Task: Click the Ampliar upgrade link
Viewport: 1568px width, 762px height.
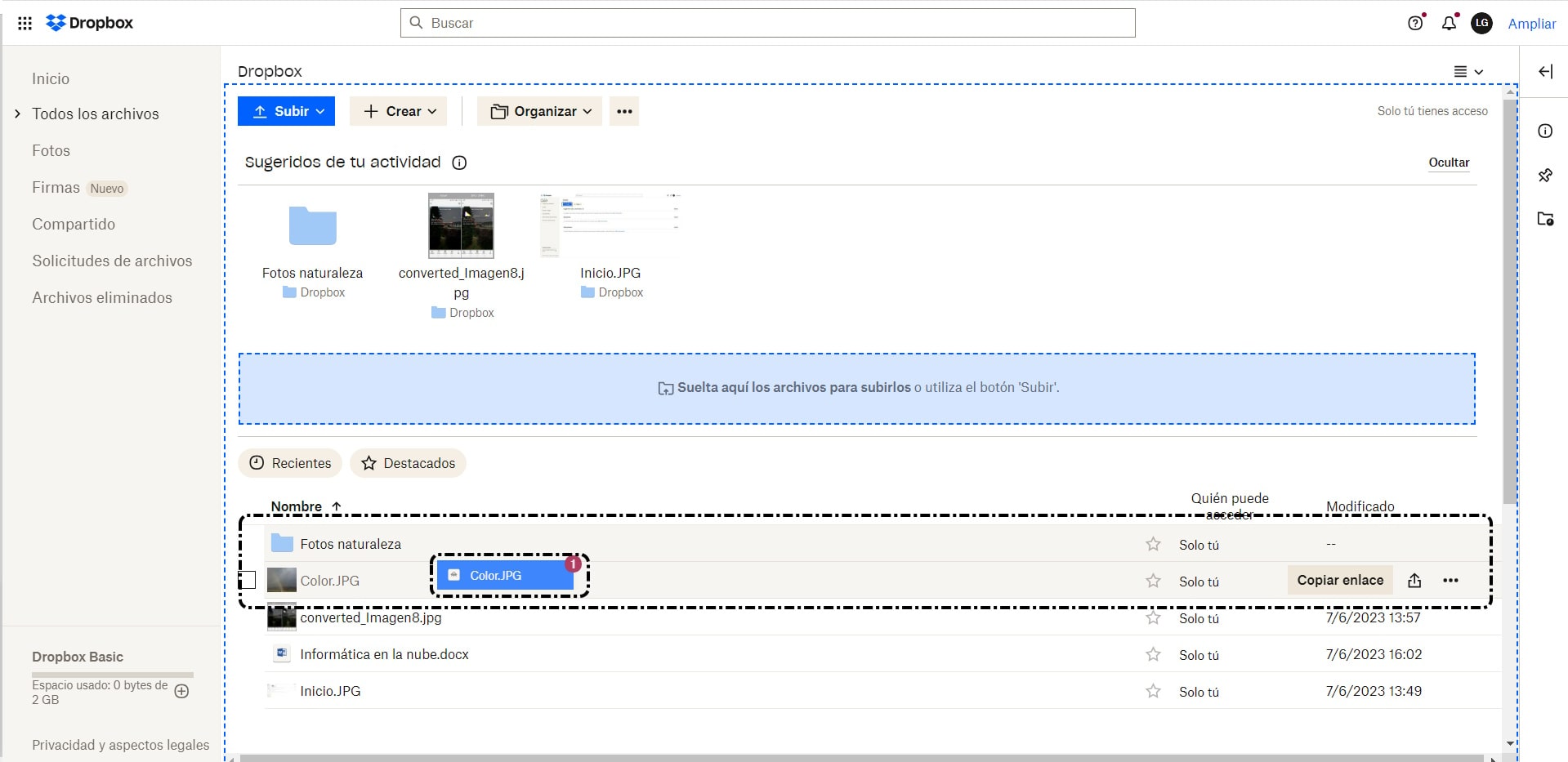Action: click(x=1531, y=24)
